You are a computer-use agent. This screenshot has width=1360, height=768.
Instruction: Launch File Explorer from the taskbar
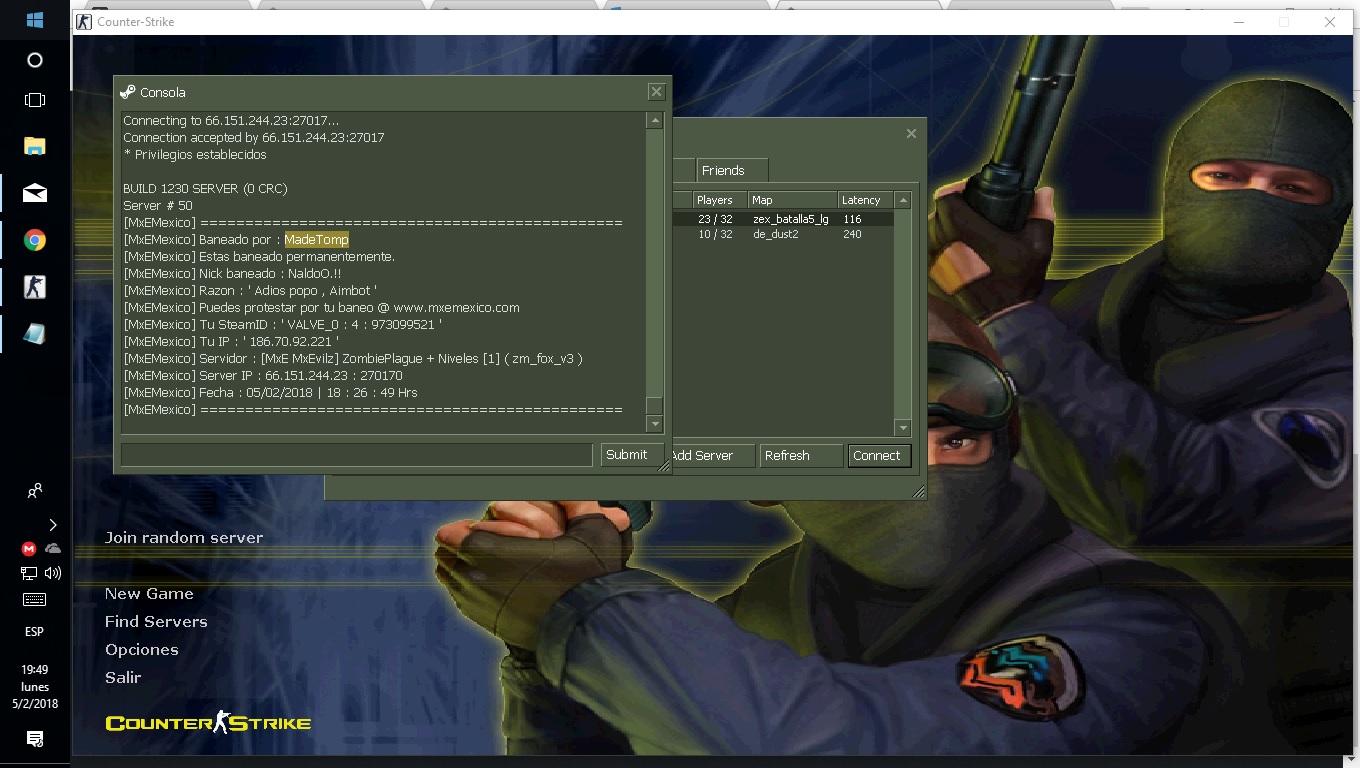click(34, 146)
